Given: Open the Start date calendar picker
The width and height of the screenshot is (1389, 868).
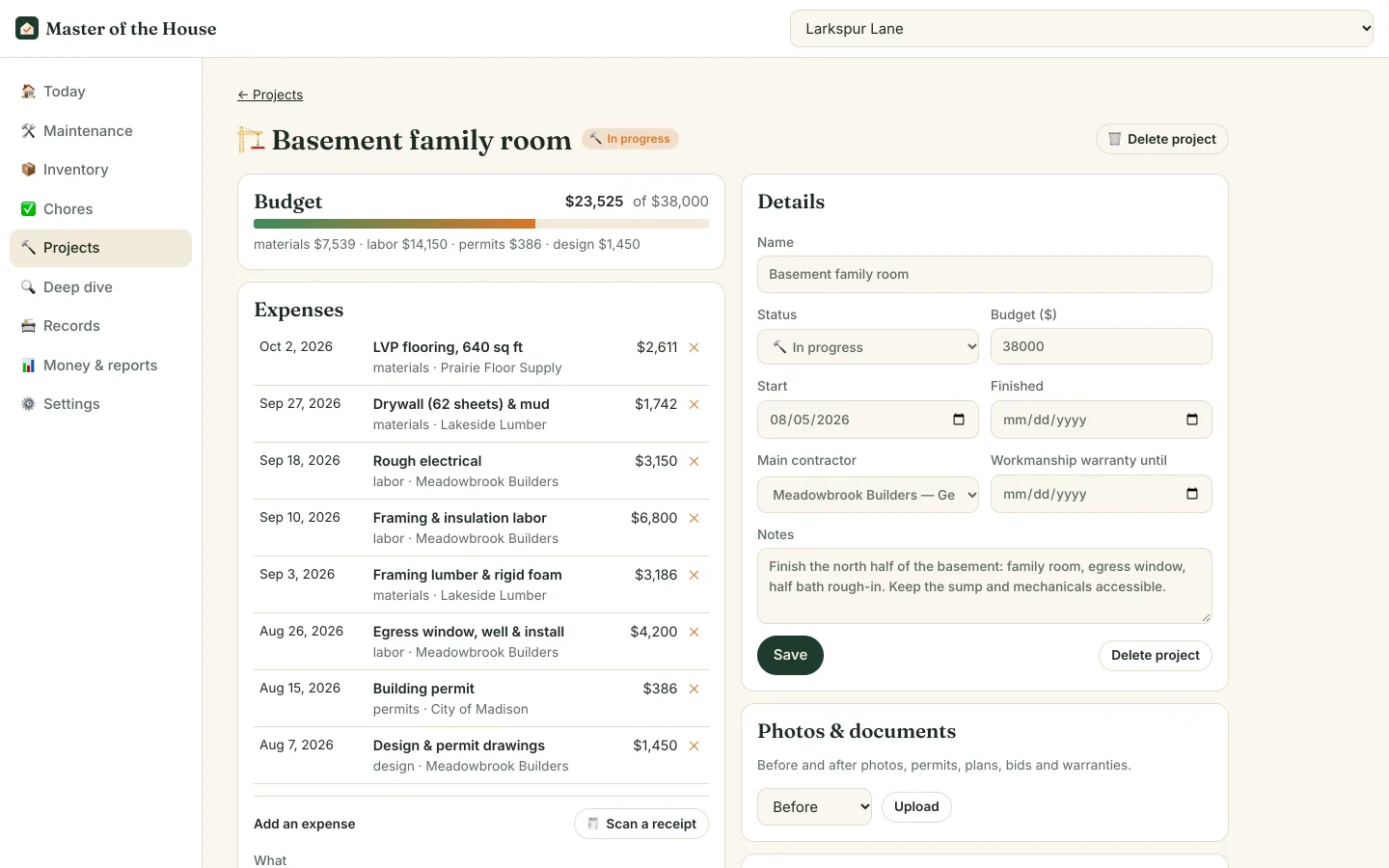Looking at the screenshot, I should 959,420.
